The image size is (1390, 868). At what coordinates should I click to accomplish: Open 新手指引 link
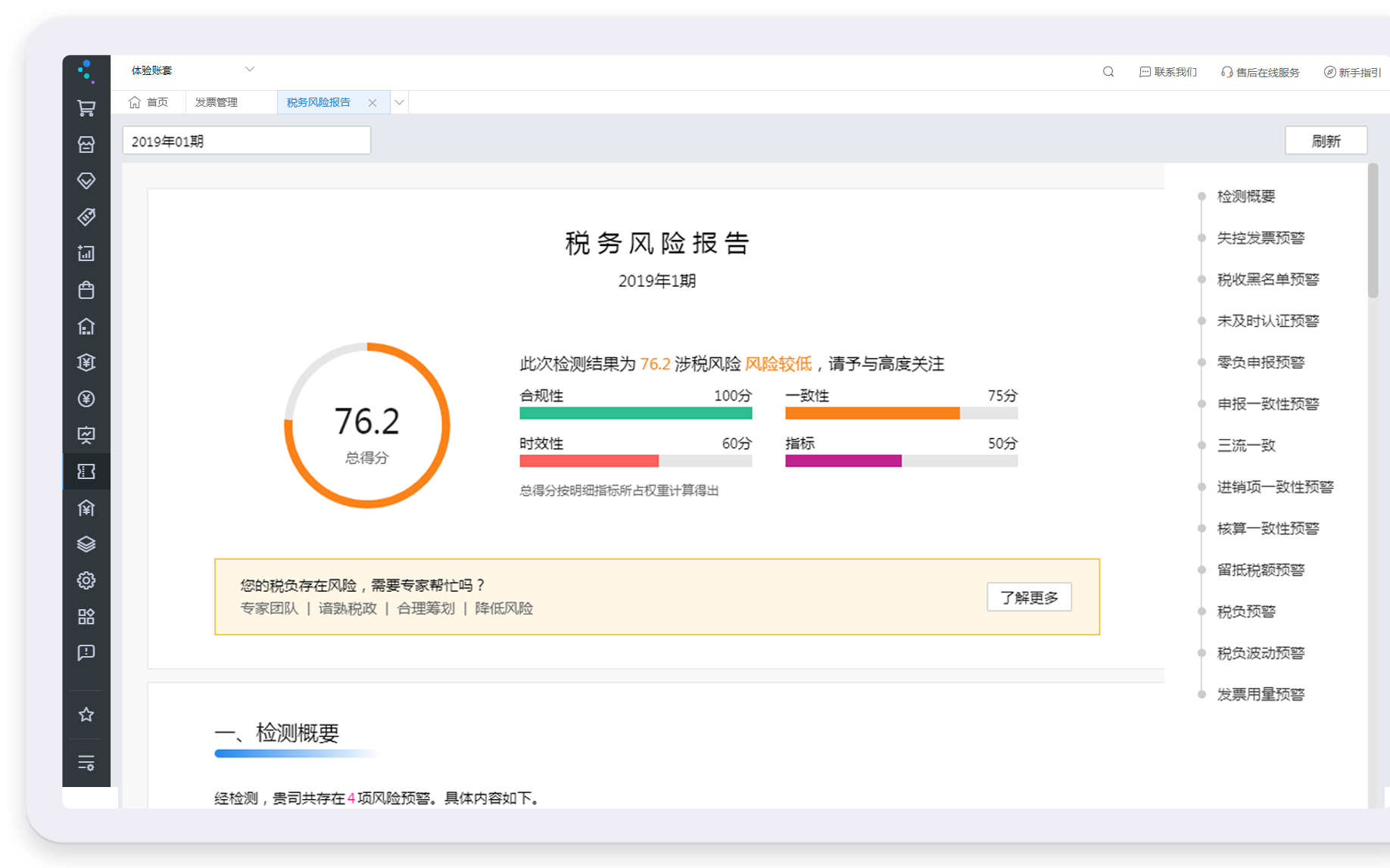point(1352,72)
